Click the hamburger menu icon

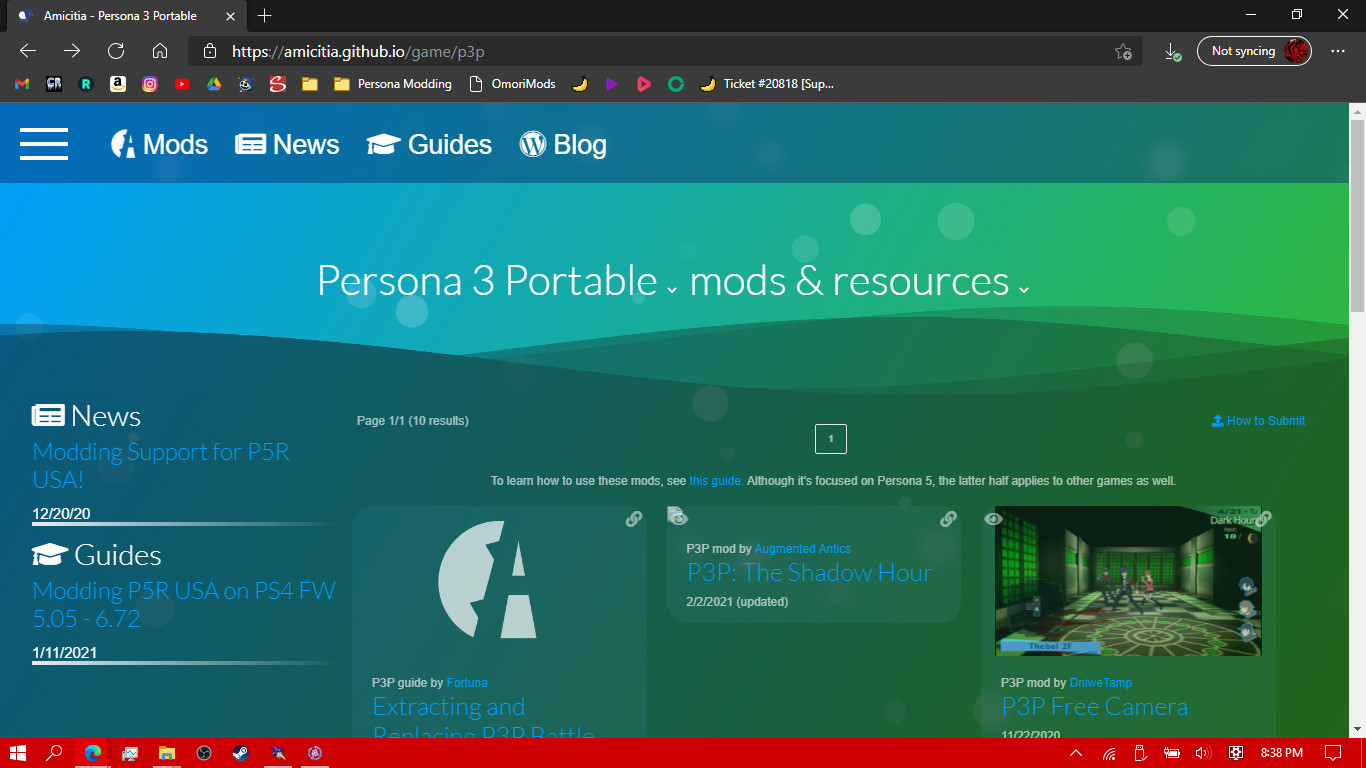pyautogui.click(x=44, y=144)
